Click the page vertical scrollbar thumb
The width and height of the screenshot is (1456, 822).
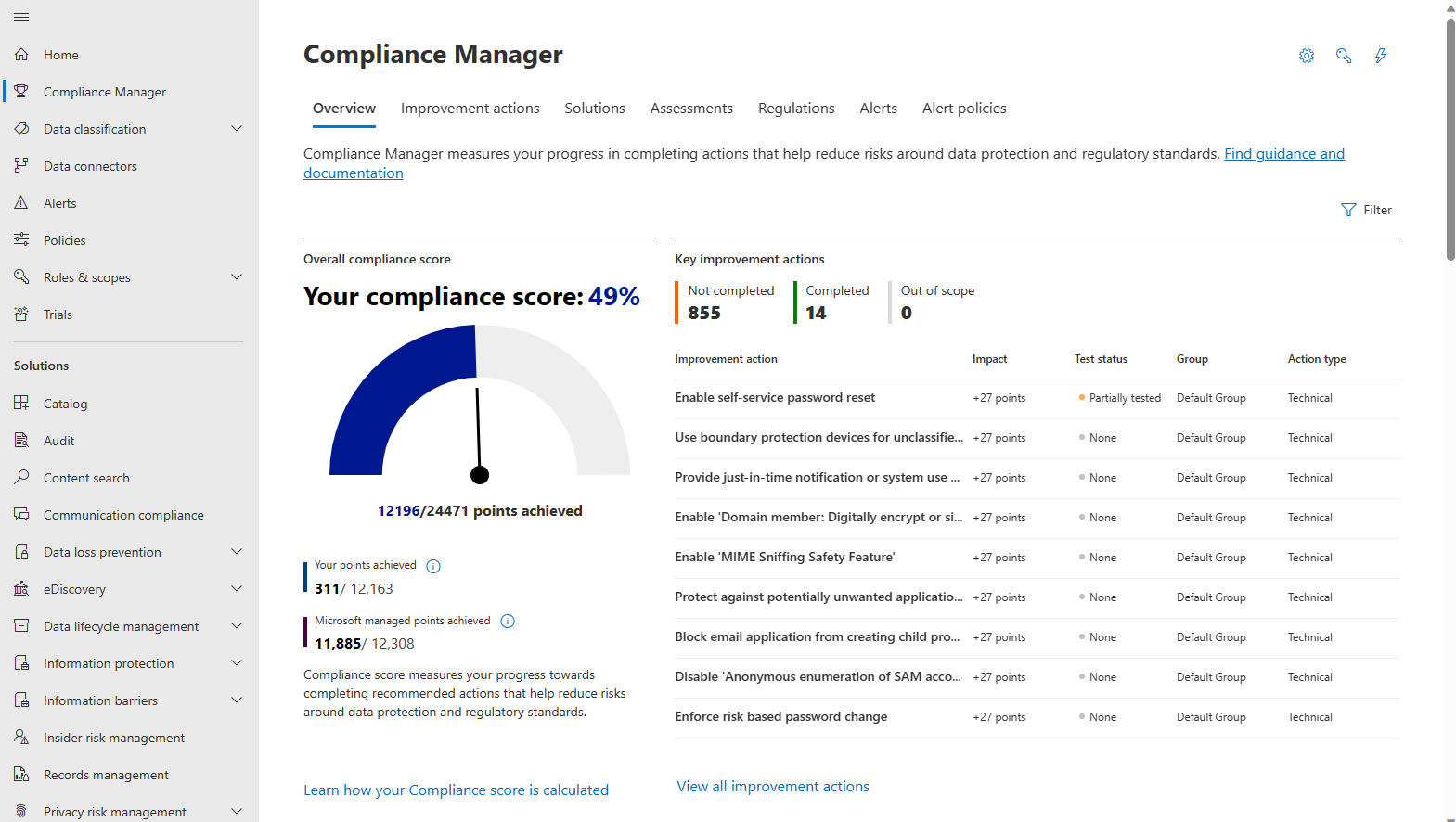(1450, 139)
